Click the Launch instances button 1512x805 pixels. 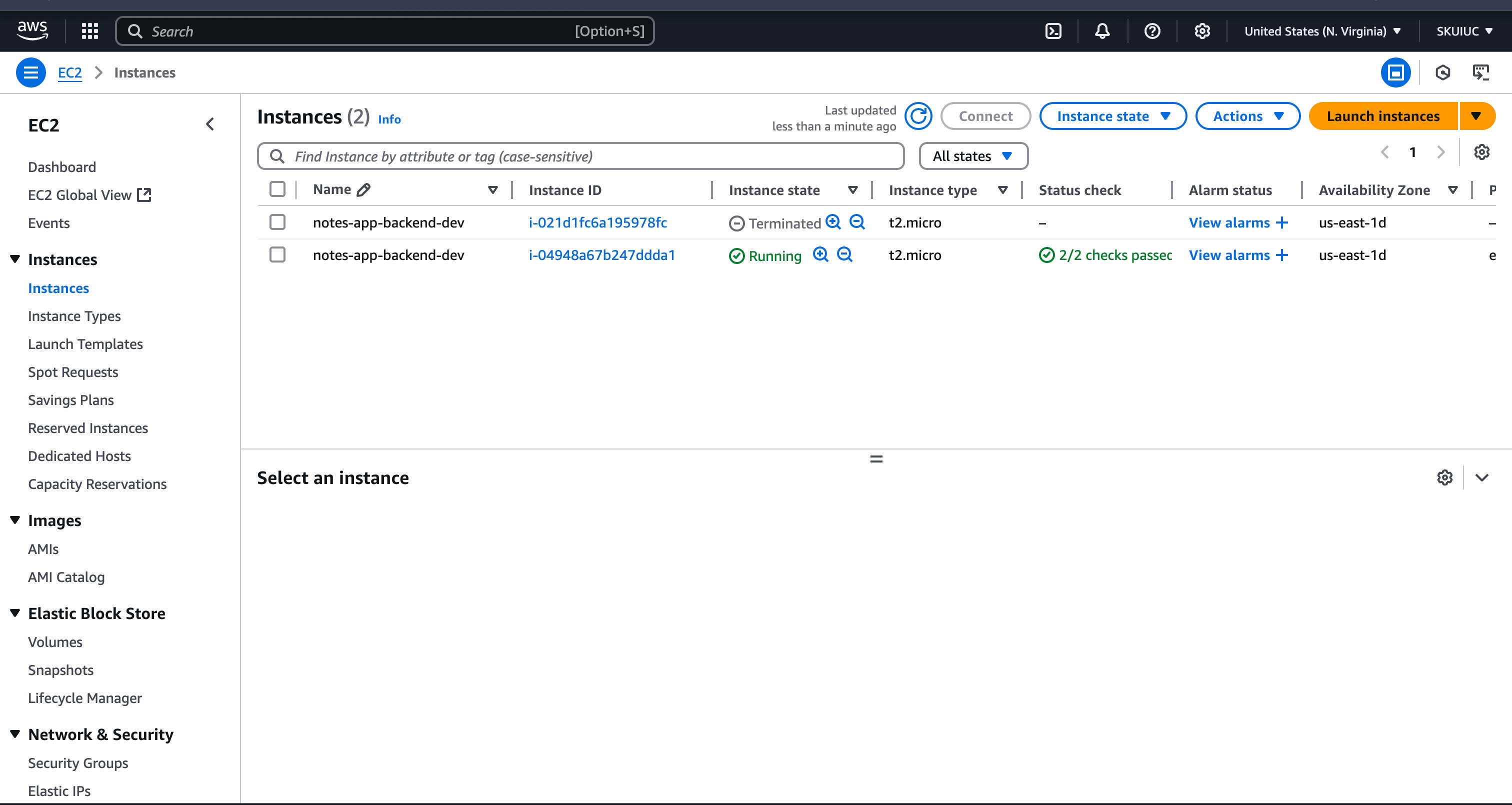coord(1382,116)
